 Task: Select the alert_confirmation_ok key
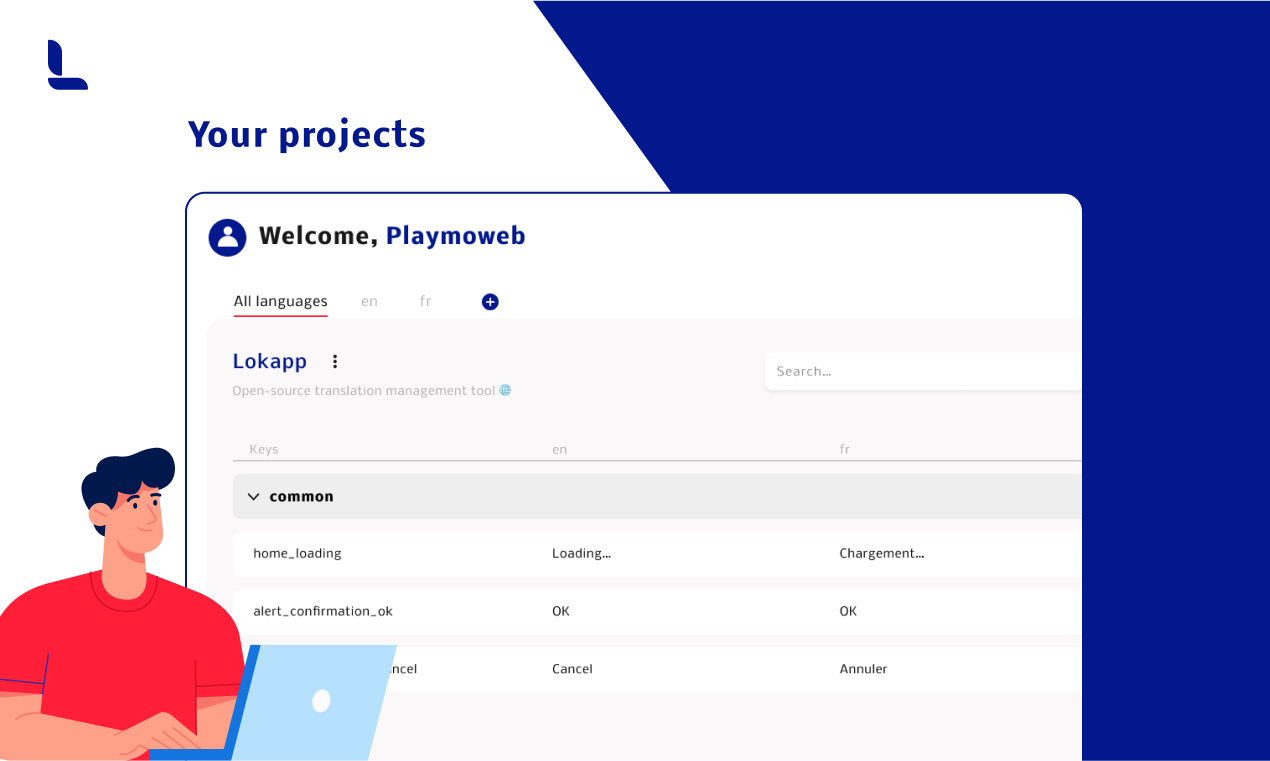[x=323, y=611]
